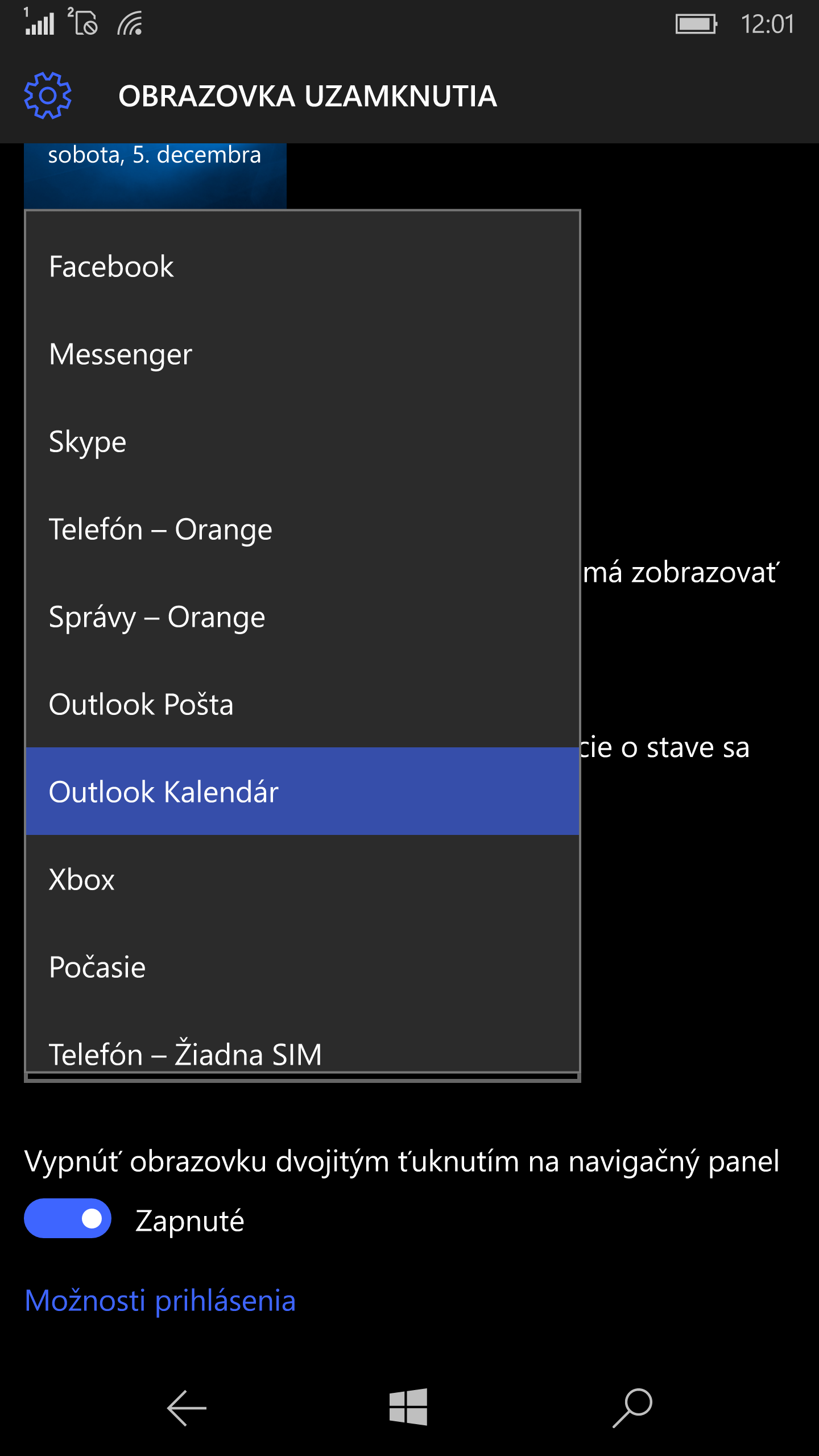
Task: Open Možnosti prihlásenia link
Action: tap(160, 1301)
